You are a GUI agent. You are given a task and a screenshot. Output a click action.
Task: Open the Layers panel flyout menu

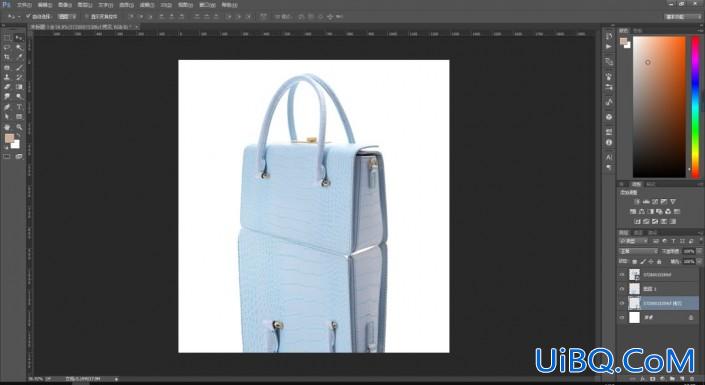pyautogui.click(x=700, y=233)
